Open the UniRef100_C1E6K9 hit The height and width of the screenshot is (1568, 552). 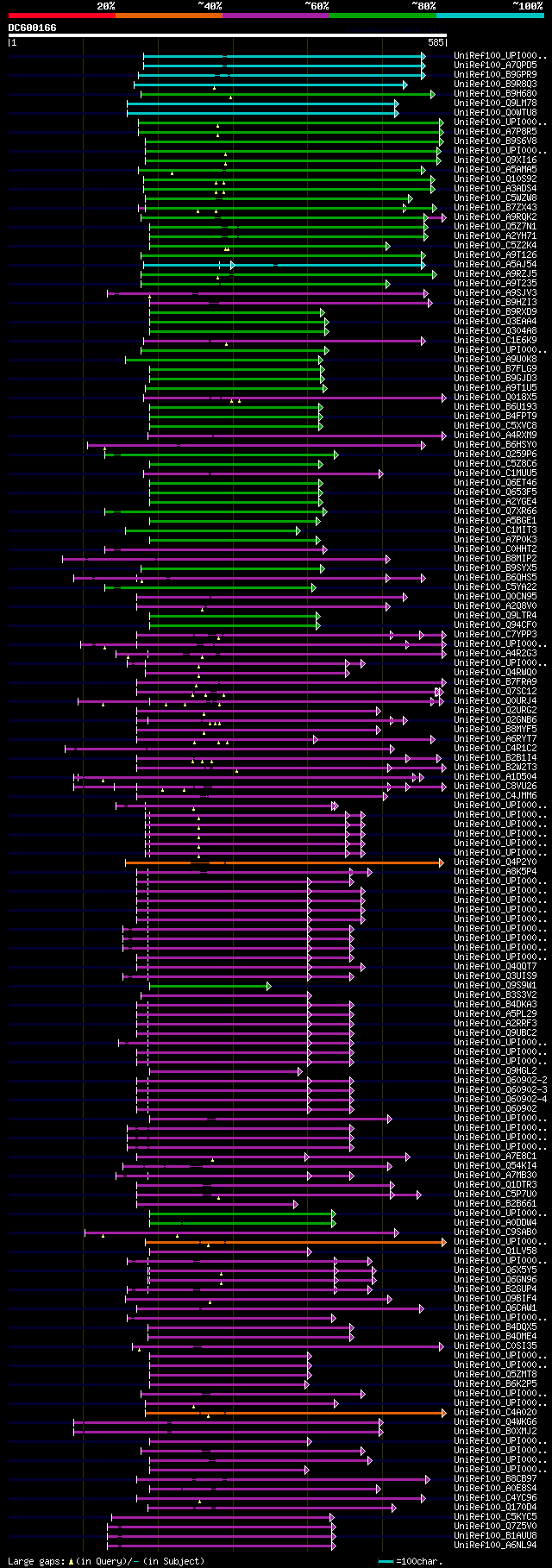click(x=495, y=341)
